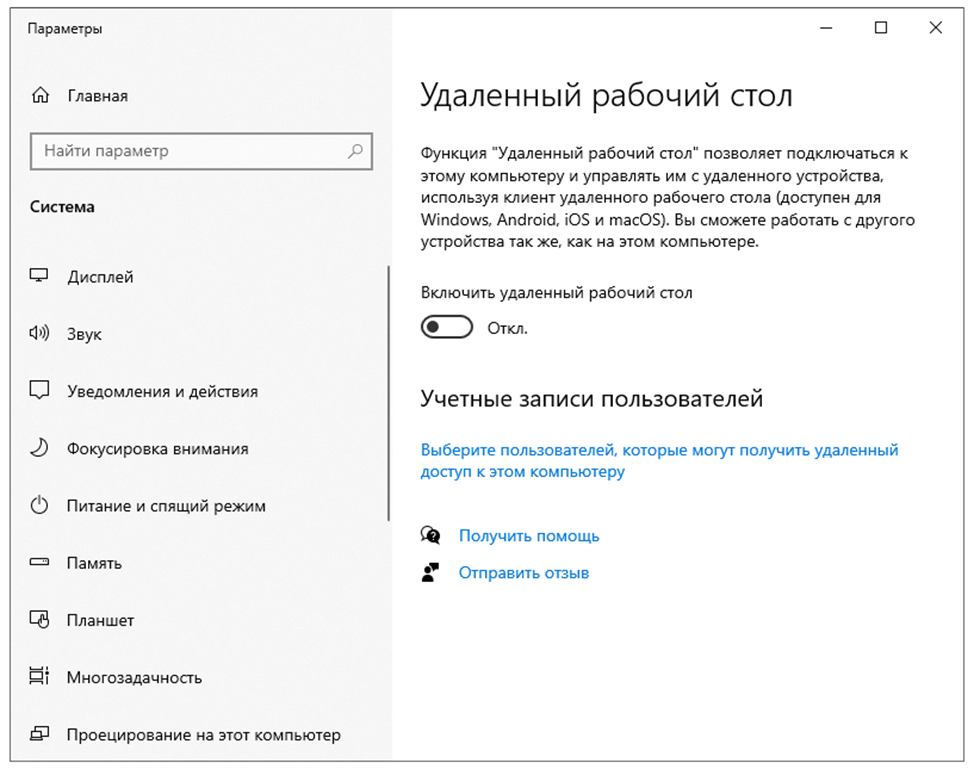Click the Уведомления и действия icon

(x=40, y=391)
